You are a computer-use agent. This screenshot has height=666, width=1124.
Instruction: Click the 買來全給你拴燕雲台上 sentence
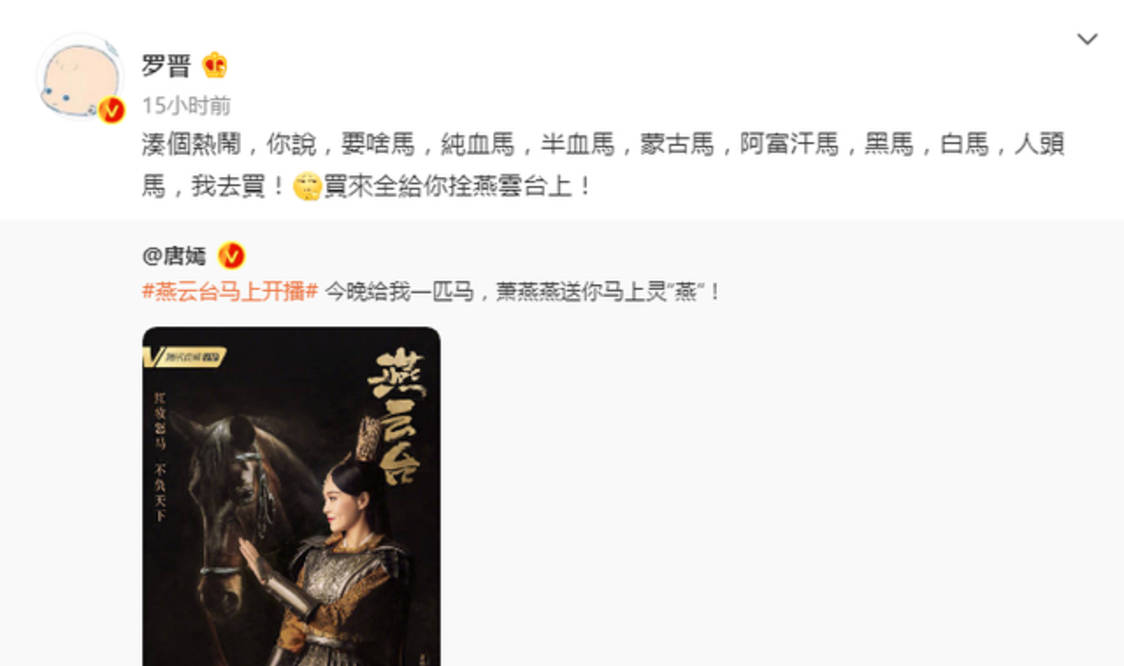[456, 186]
